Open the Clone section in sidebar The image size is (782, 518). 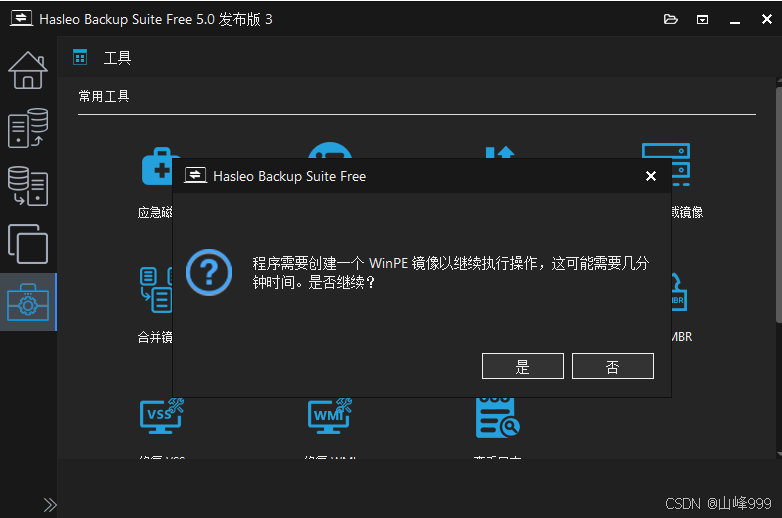click(x=28, y=244)
